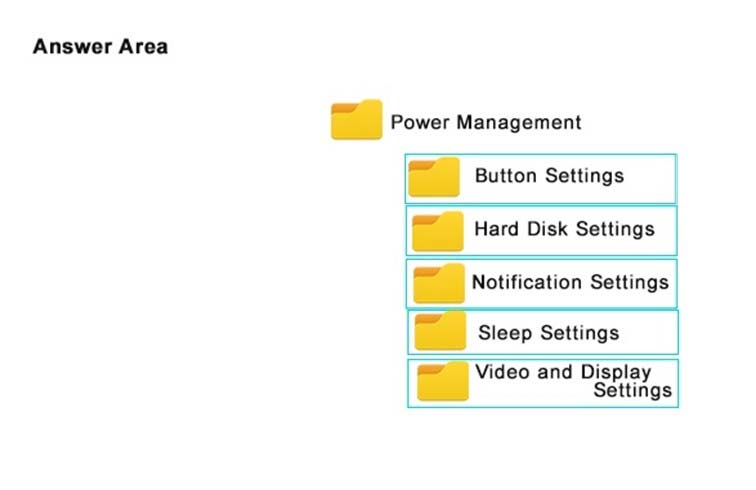Click the Power Management label text
The width and height of the screenshot is (756, 490).
[486, 122]
